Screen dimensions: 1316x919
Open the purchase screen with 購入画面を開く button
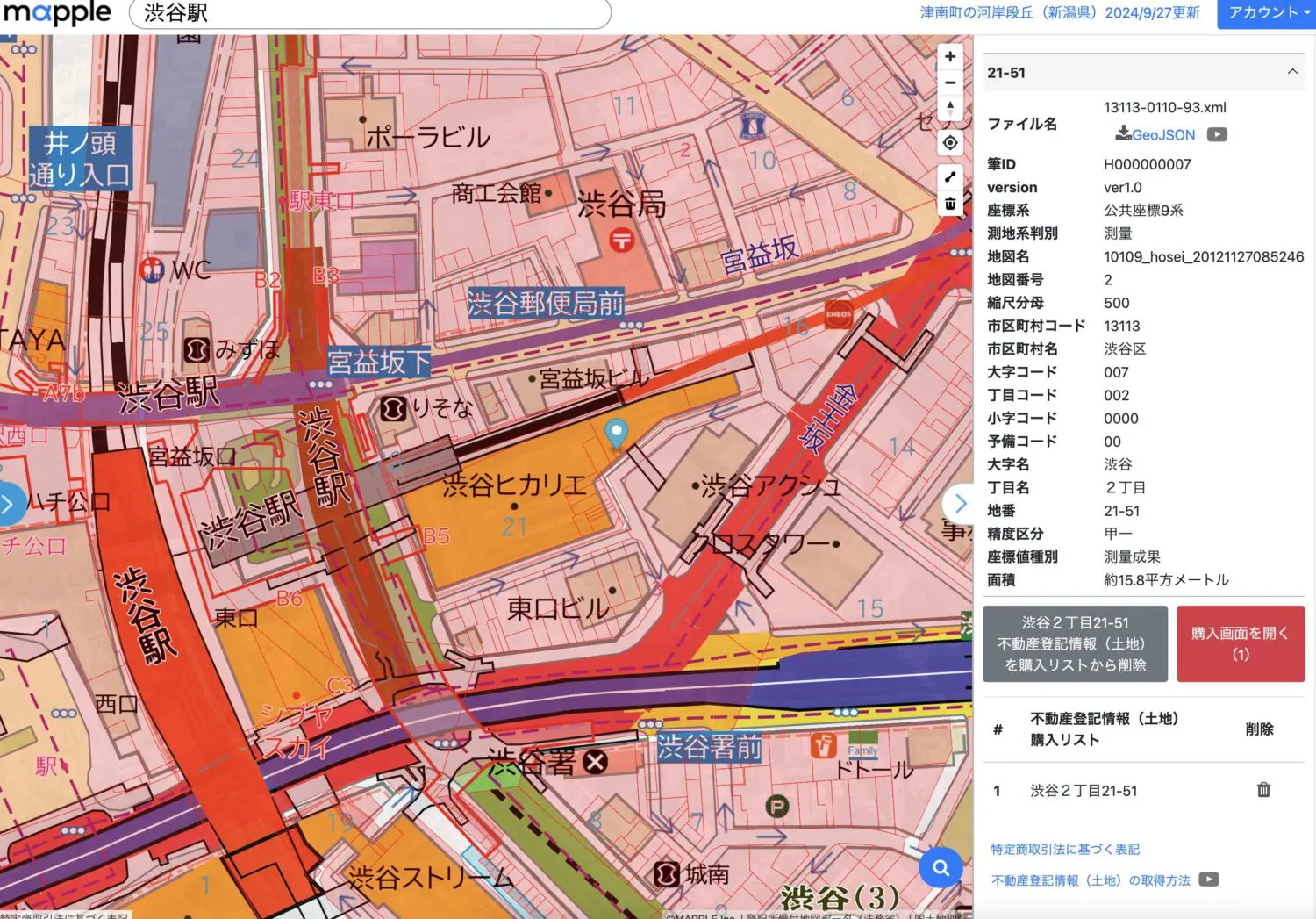tap(1240, 643)
